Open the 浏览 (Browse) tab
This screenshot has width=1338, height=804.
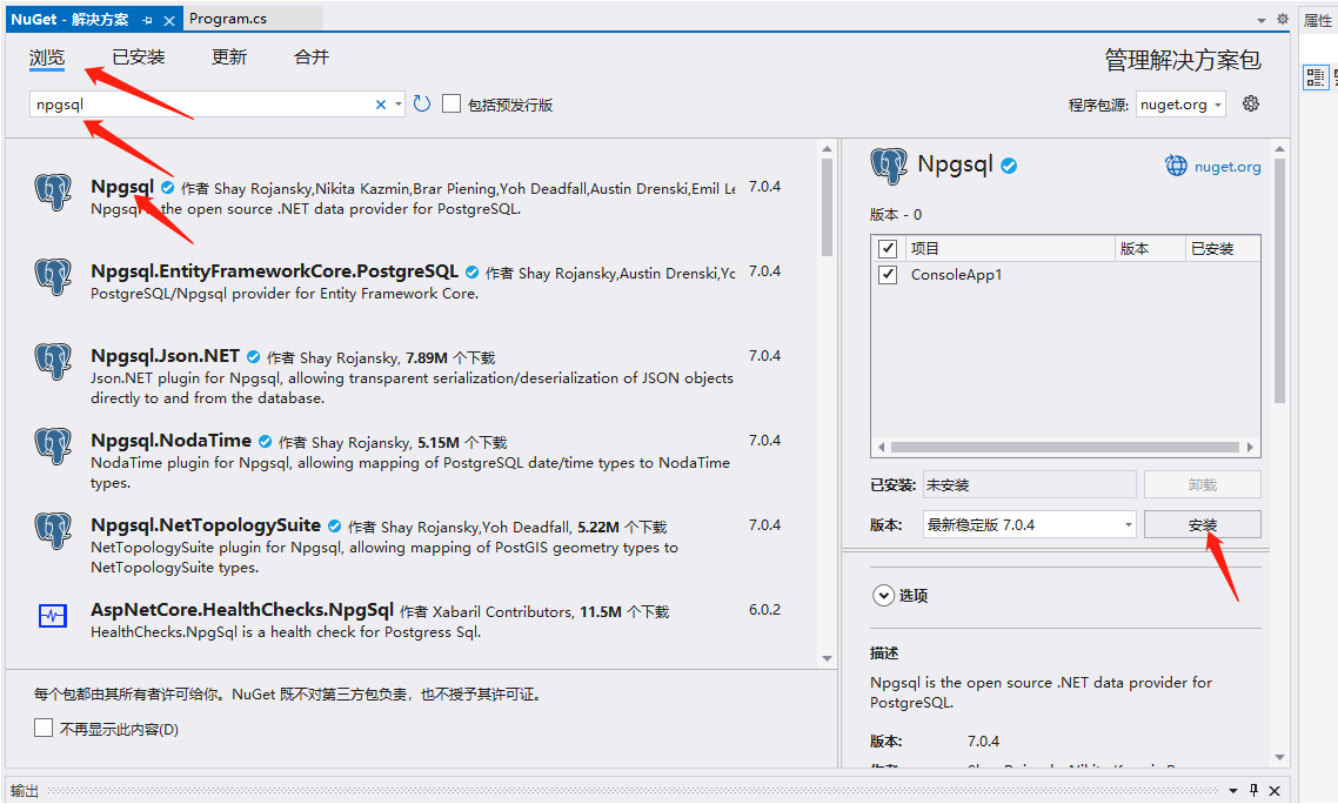pos(47,58)
